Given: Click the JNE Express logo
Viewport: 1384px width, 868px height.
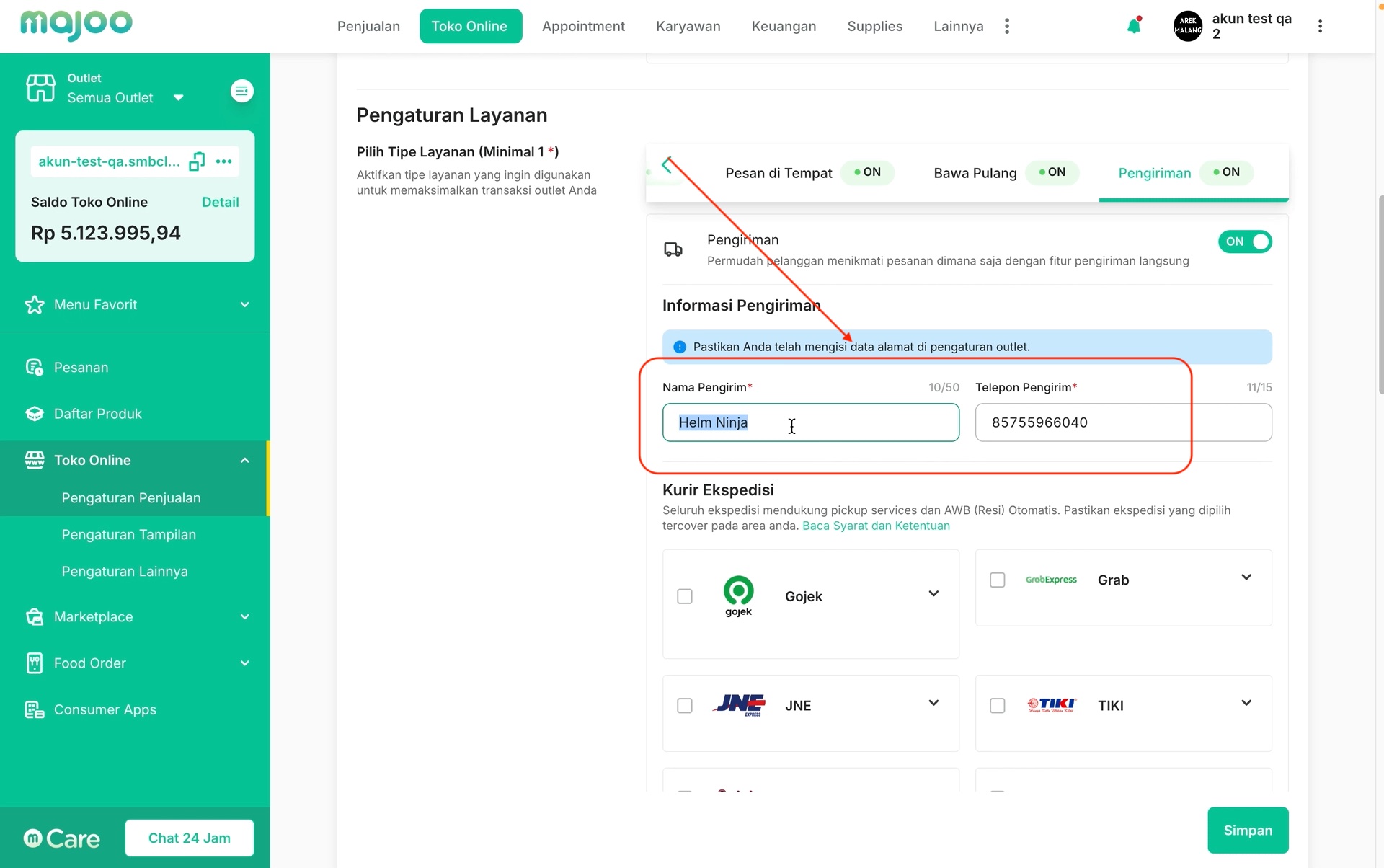Looking at the screenshot, I should (x=739, y=704).
